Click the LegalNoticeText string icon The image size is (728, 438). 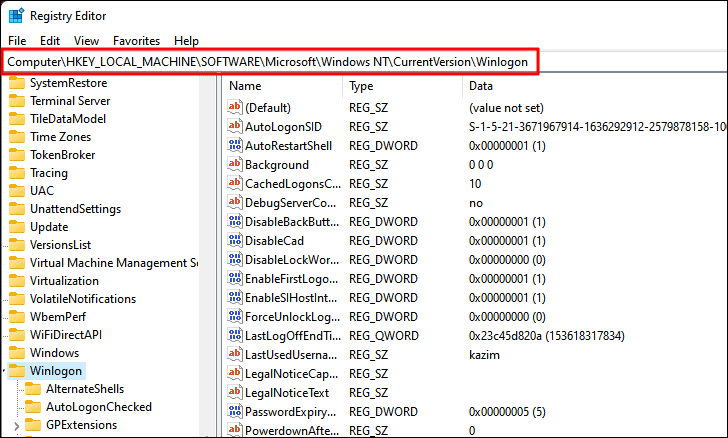235,392
